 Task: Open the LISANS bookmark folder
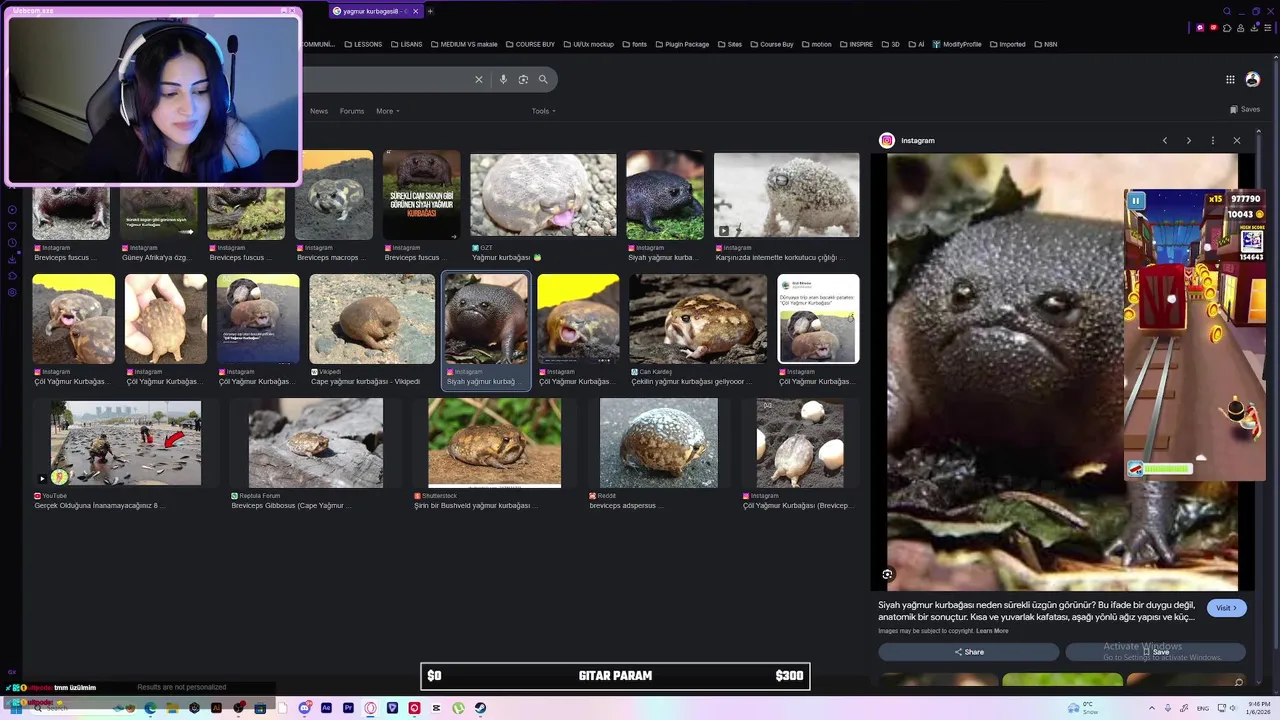click(407, 44)
